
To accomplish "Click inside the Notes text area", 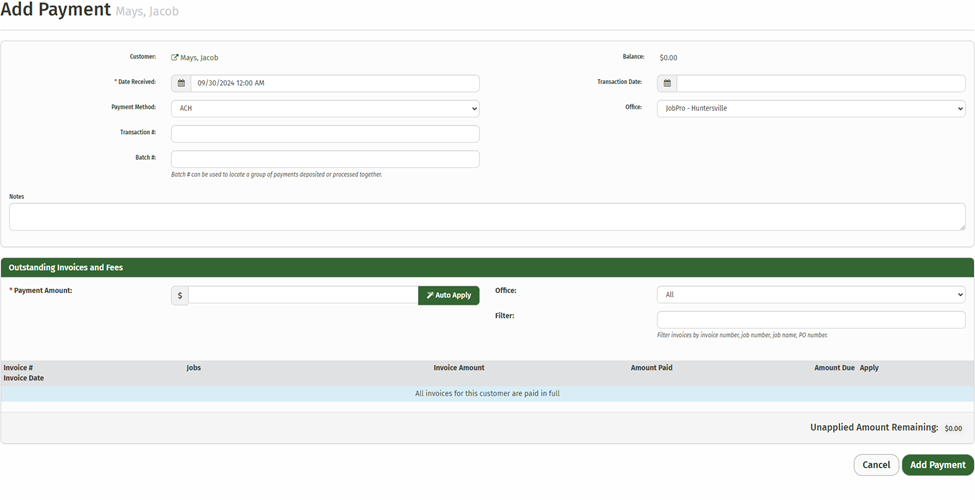I will coord(486,217).
